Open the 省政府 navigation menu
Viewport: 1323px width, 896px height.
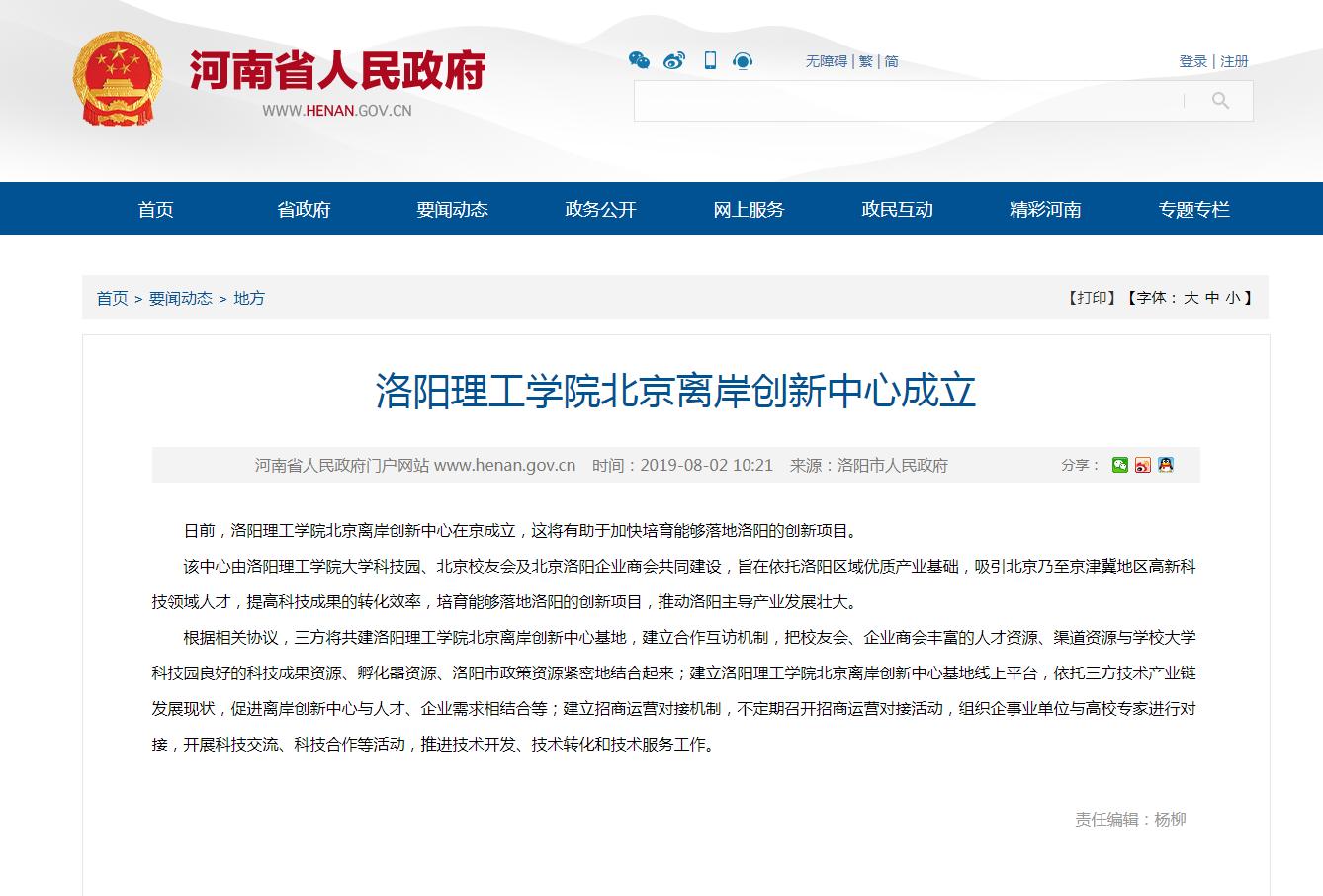pos(304,210)
